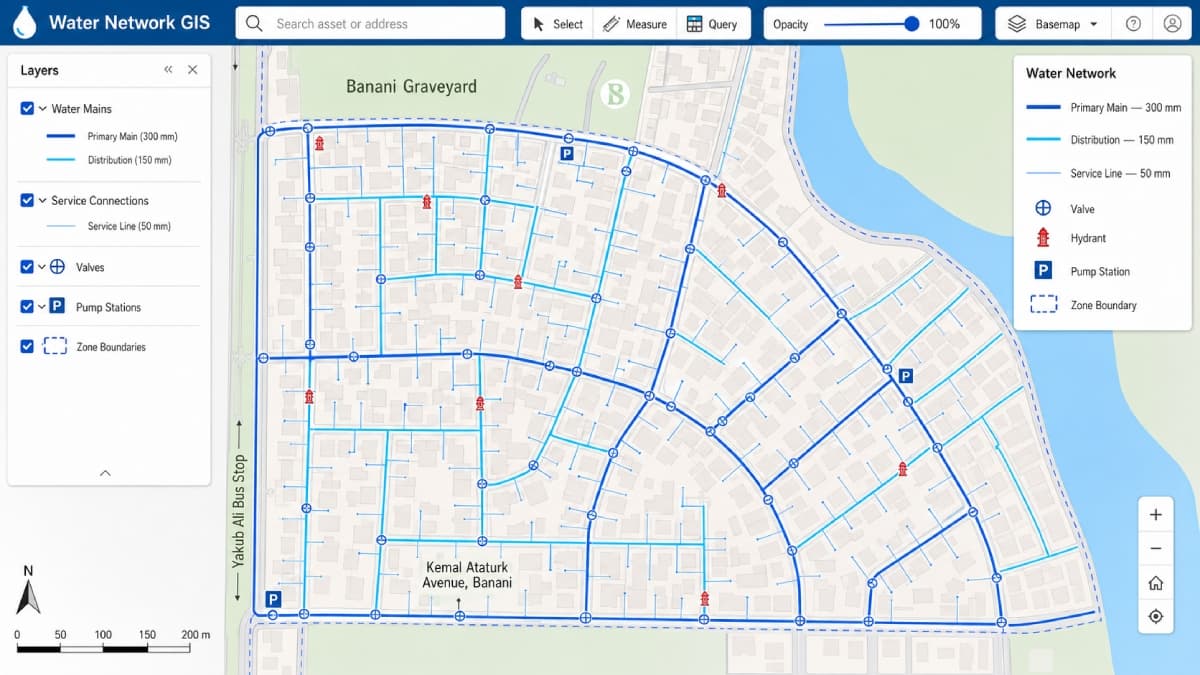Click the Valve symbol in the legend
This screenshot has height=675, width=1200.
(1043, 208)
